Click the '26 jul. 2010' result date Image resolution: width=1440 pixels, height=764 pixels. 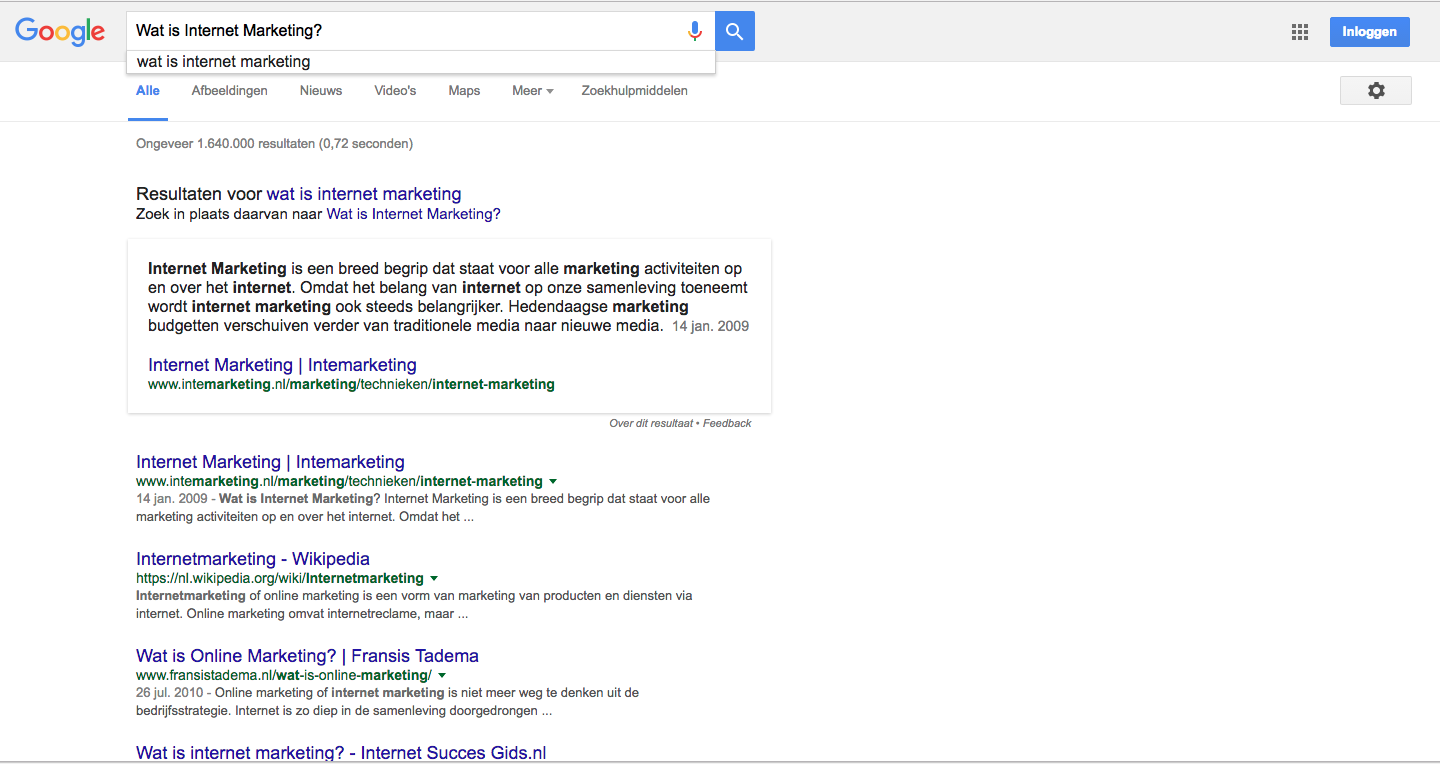point(169,692)
